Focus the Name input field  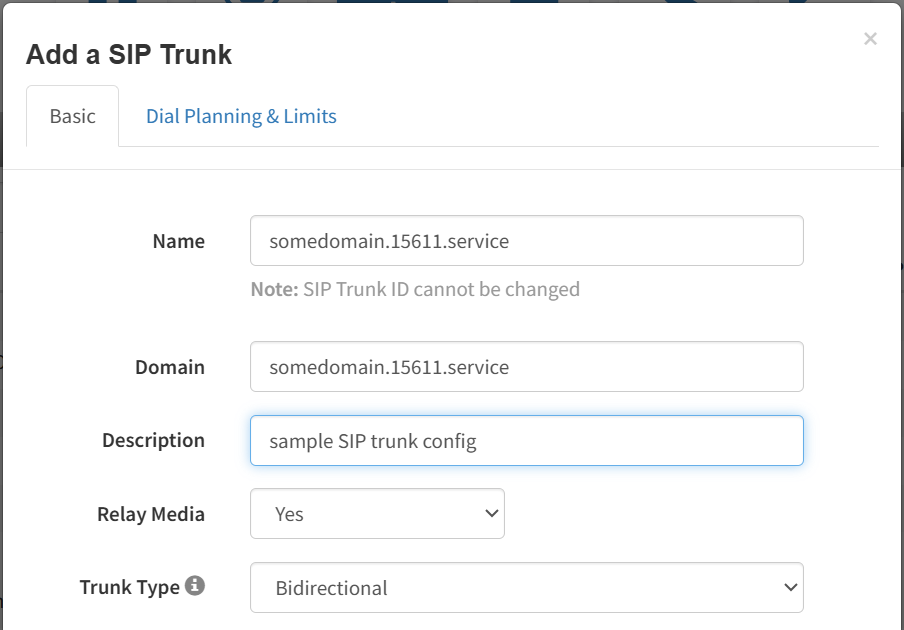coord(526,241)
